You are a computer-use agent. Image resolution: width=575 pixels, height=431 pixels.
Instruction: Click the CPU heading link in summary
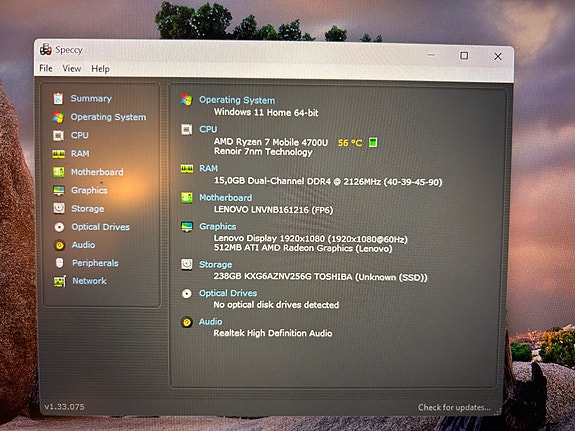click(208, 129)
